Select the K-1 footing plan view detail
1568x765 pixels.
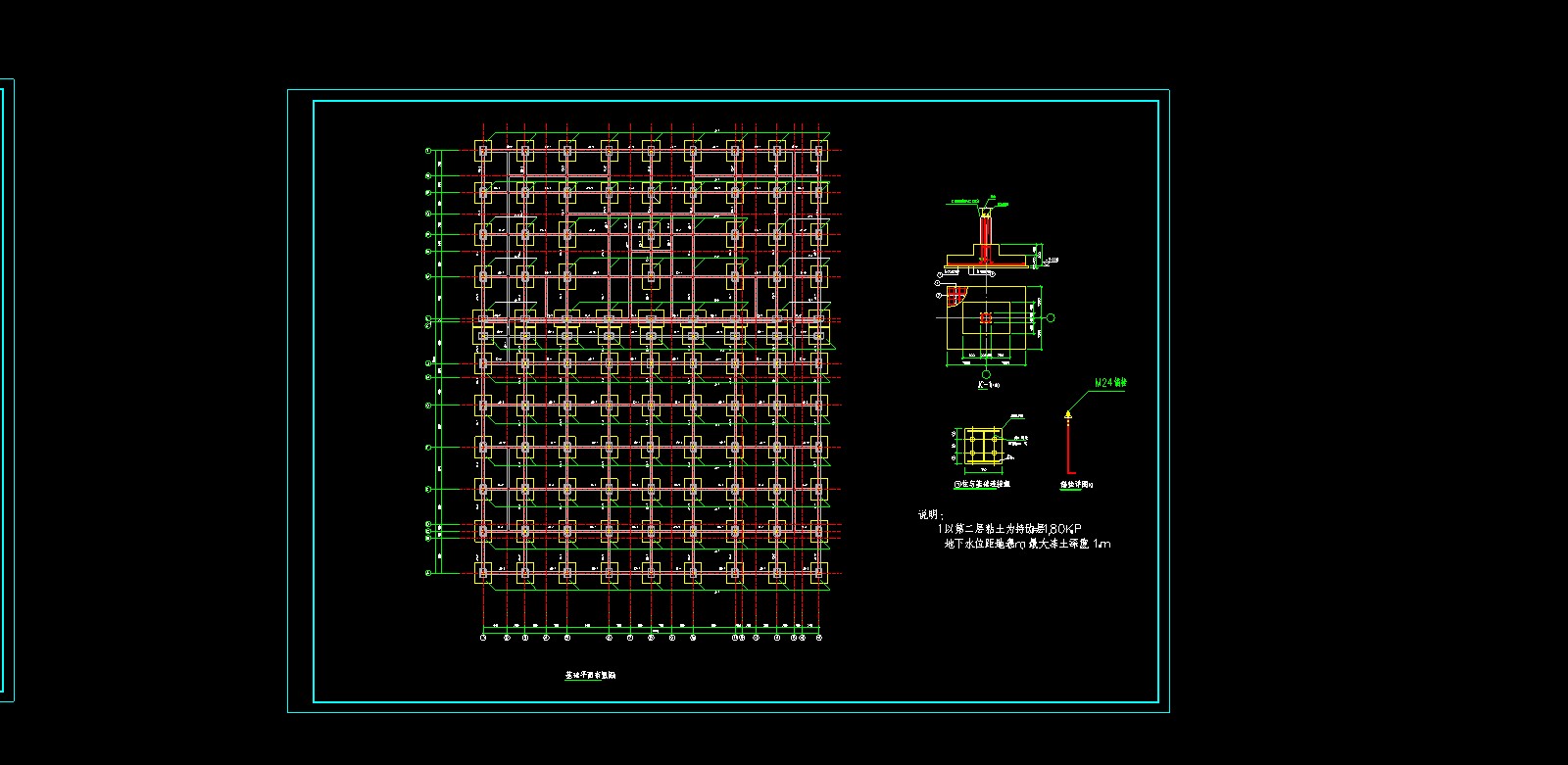click(x=985, y=319)
